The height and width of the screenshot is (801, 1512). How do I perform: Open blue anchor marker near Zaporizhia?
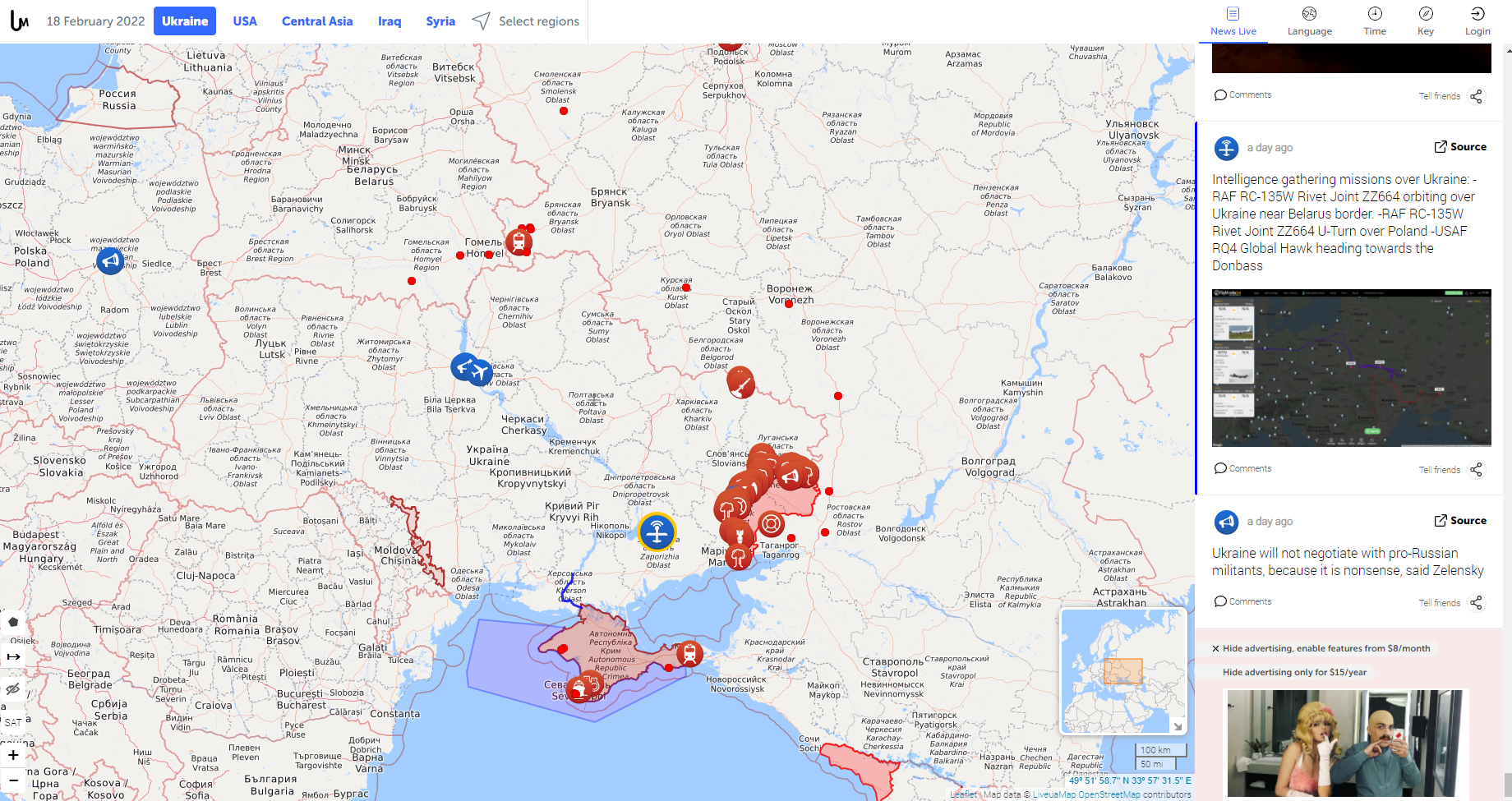tap(657, 532)
